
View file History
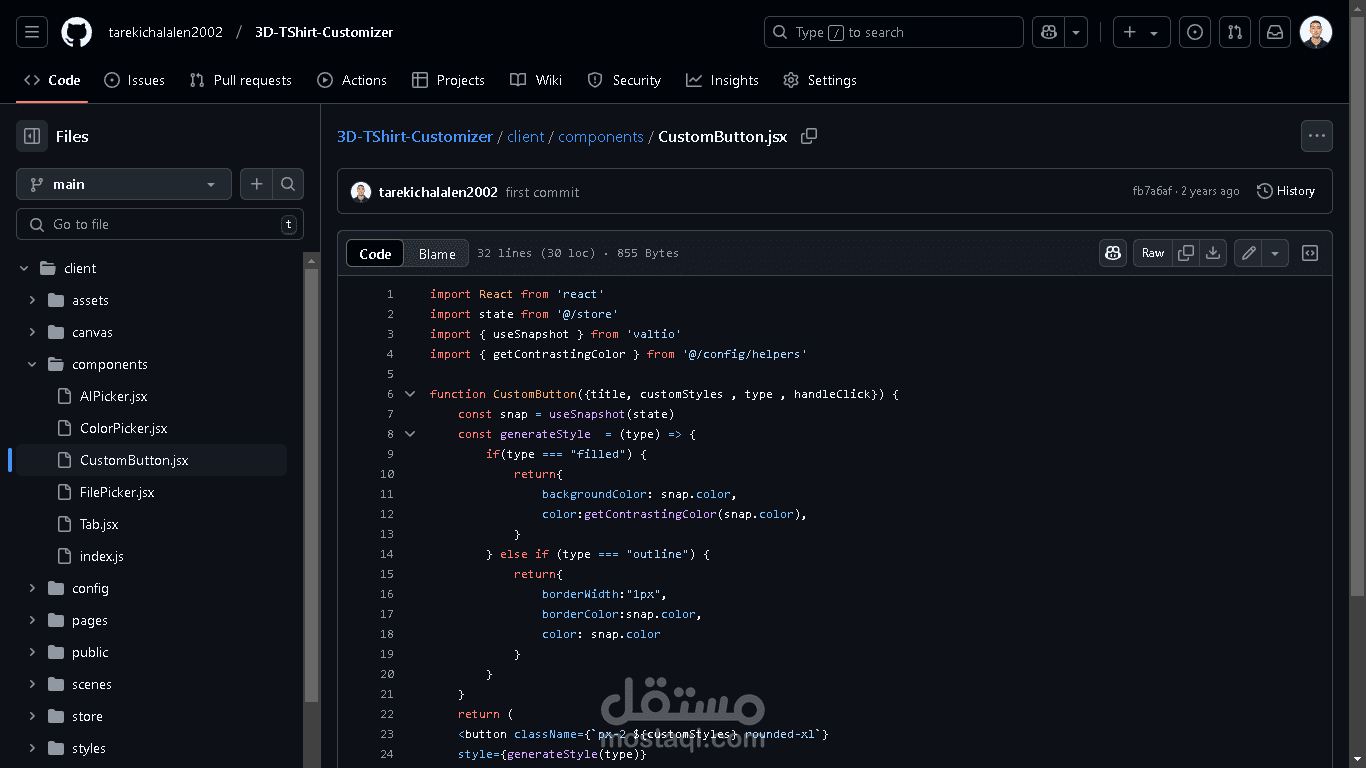[1286, 191]
